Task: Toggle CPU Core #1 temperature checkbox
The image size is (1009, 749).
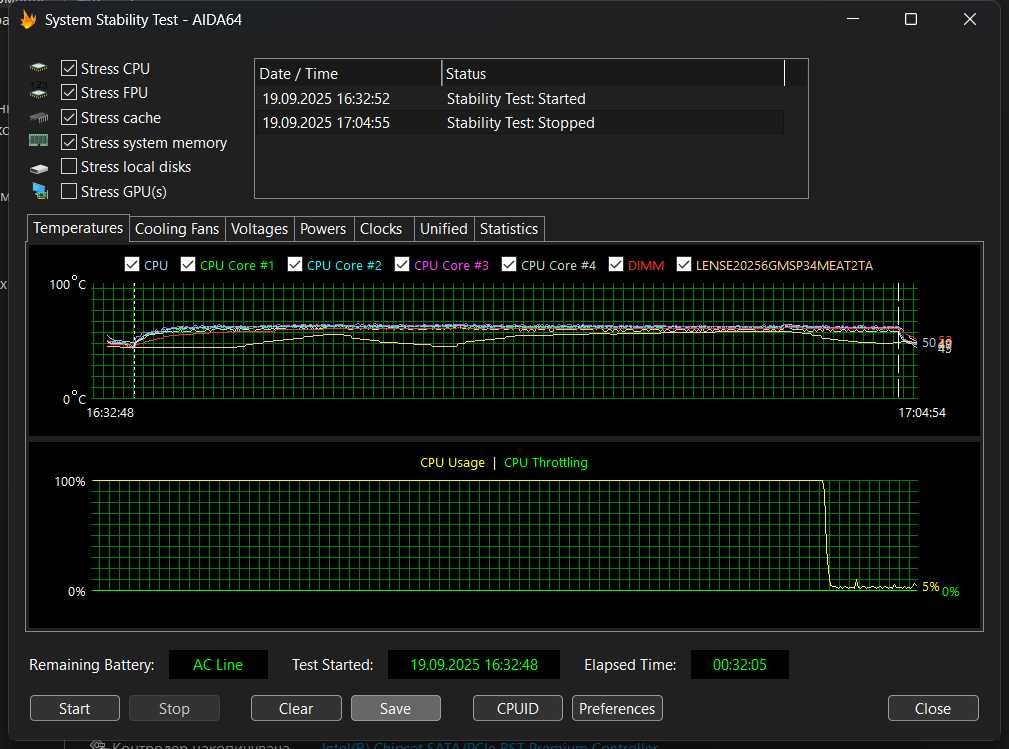Action: tap(188, 264)
